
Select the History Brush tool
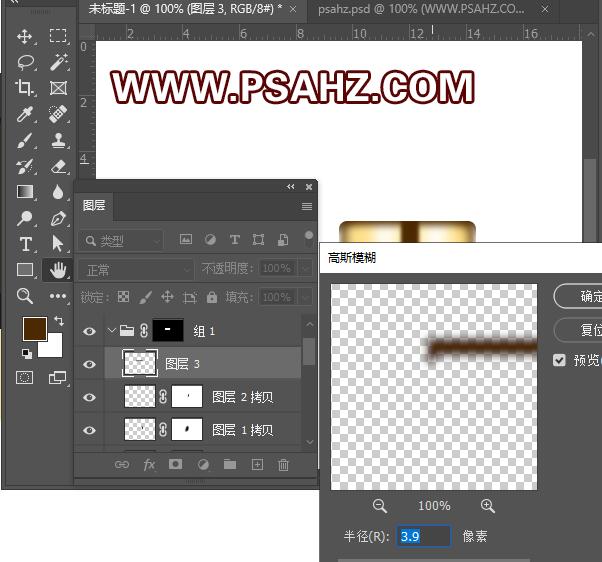pyautogui.click(x=25, y=167)
